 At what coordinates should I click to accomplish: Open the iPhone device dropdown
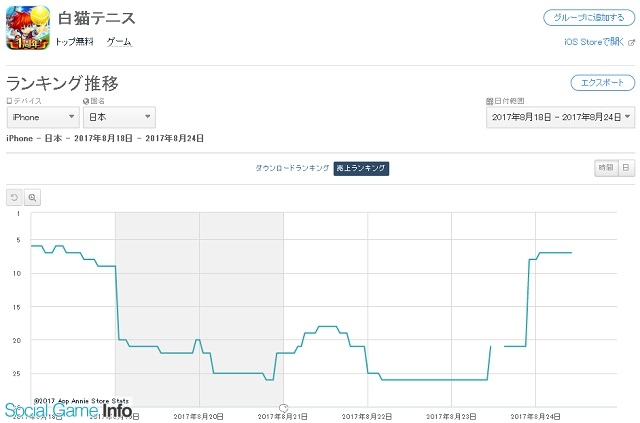click(x=42, y=117)
